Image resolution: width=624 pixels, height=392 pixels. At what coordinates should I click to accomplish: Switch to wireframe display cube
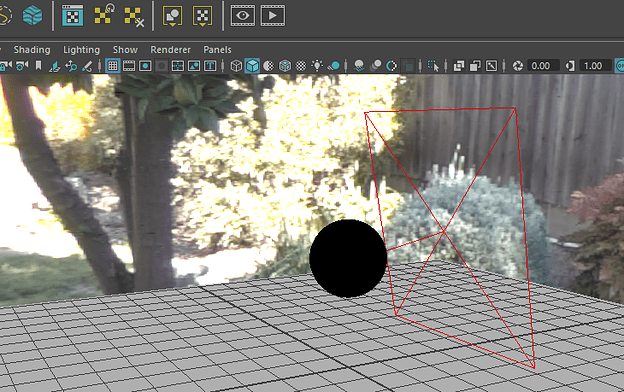coord(236,66)
